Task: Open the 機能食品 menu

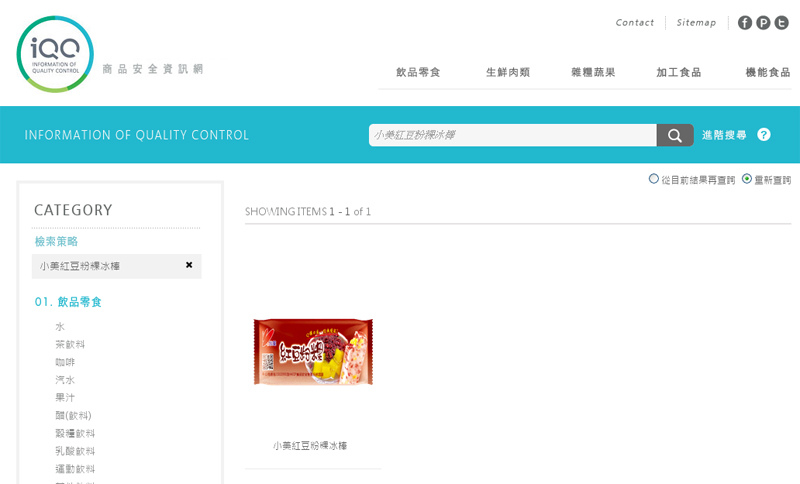Action: pyautogui.click(x=768, y=72)
